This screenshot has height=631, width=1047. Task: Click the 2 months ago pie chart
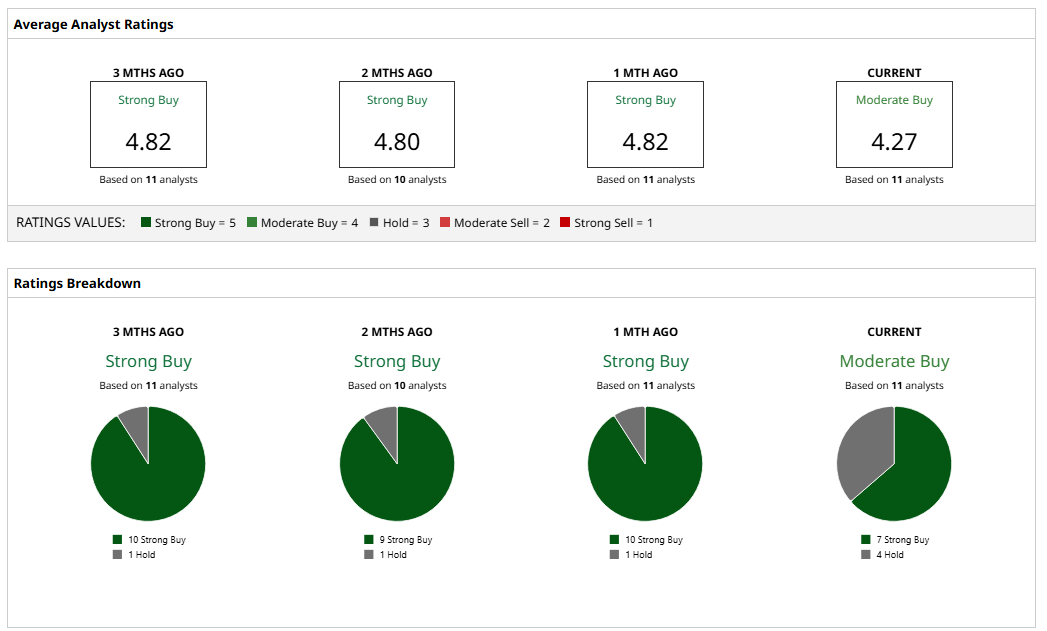(397, 463)
